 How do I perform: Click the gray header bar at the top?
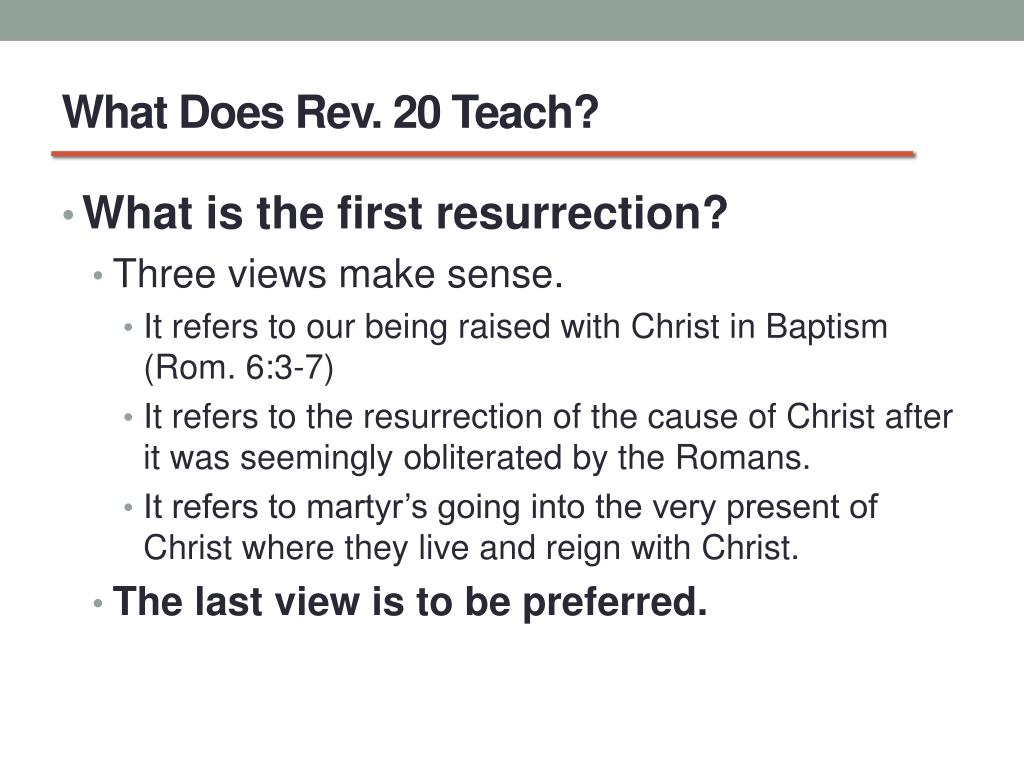(512, 20)
